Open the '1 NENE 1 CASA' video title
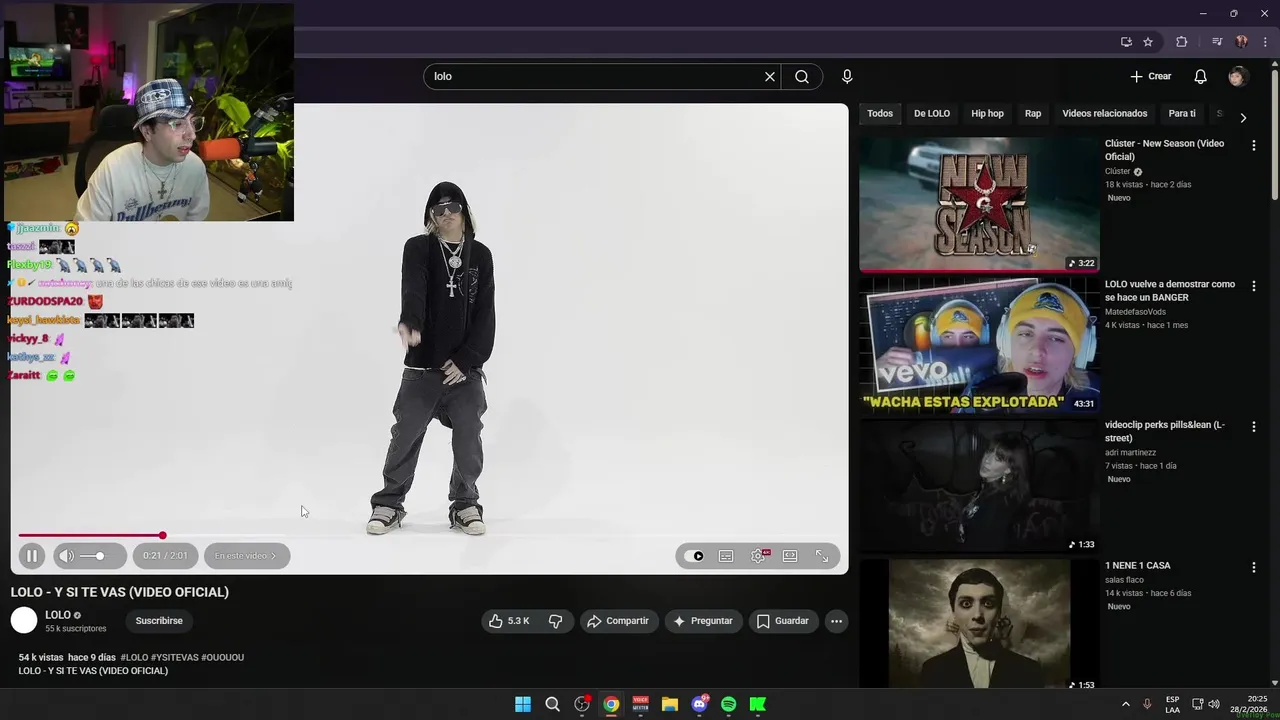 coord(1138,566)
